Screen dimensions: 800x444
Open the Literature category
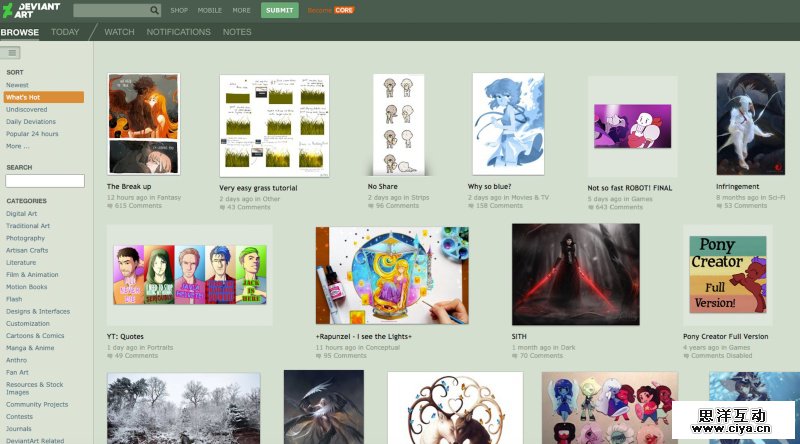[x=21, y=262]
